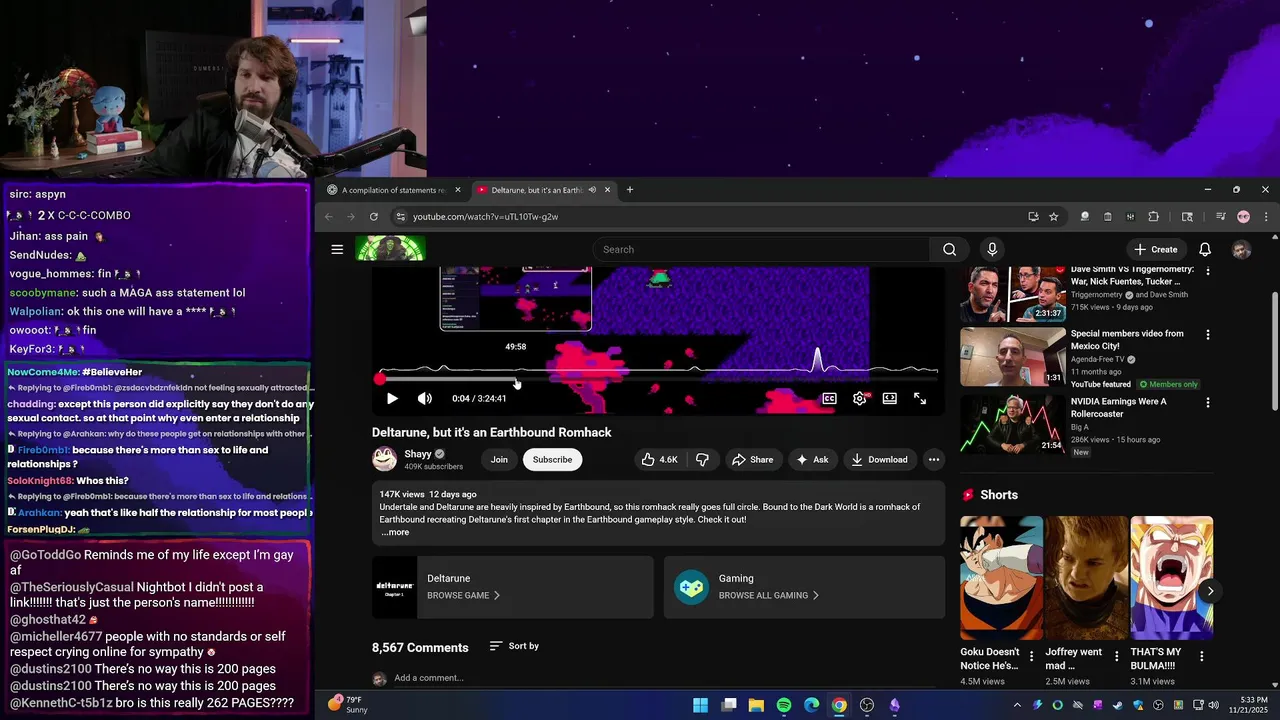Mute the video volume speaker icon
The height and width of the screenshot is (720, 1280).
coord(425,398)
